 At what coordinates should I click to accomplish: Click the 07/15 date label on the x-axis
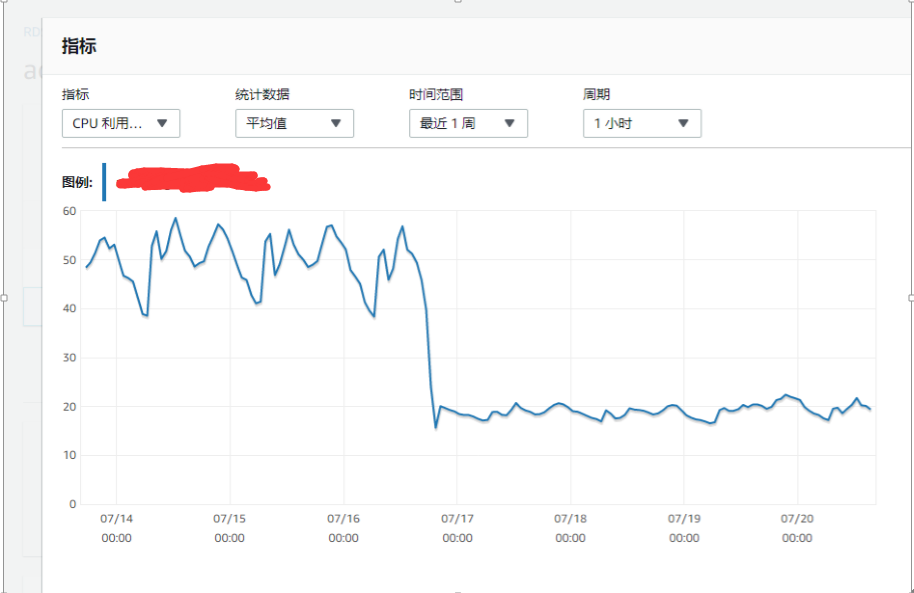[229, 519]
